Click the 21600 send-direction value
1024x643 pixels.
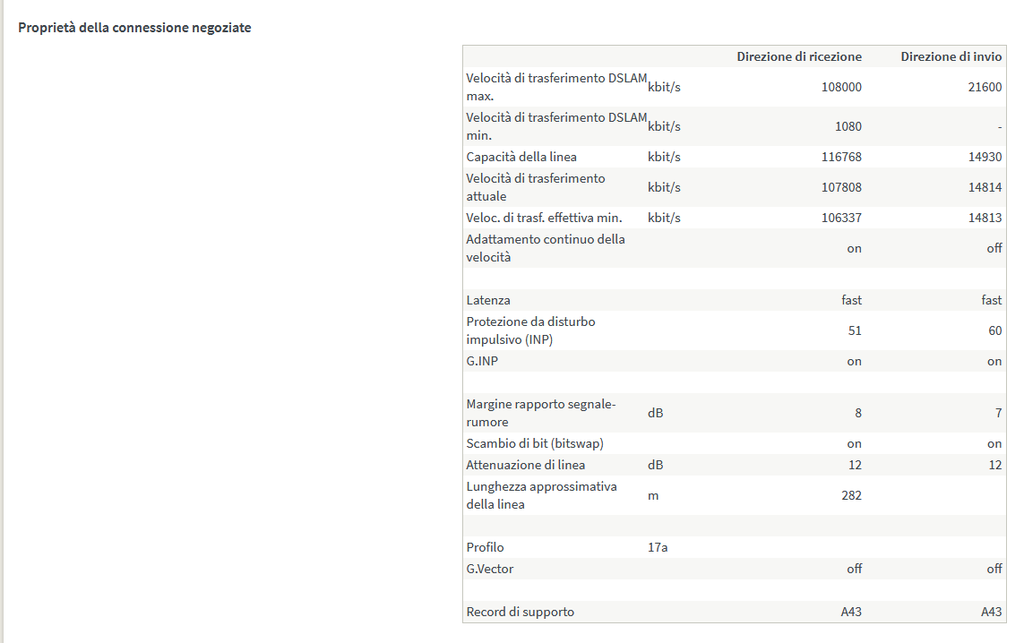coord(985,87)
